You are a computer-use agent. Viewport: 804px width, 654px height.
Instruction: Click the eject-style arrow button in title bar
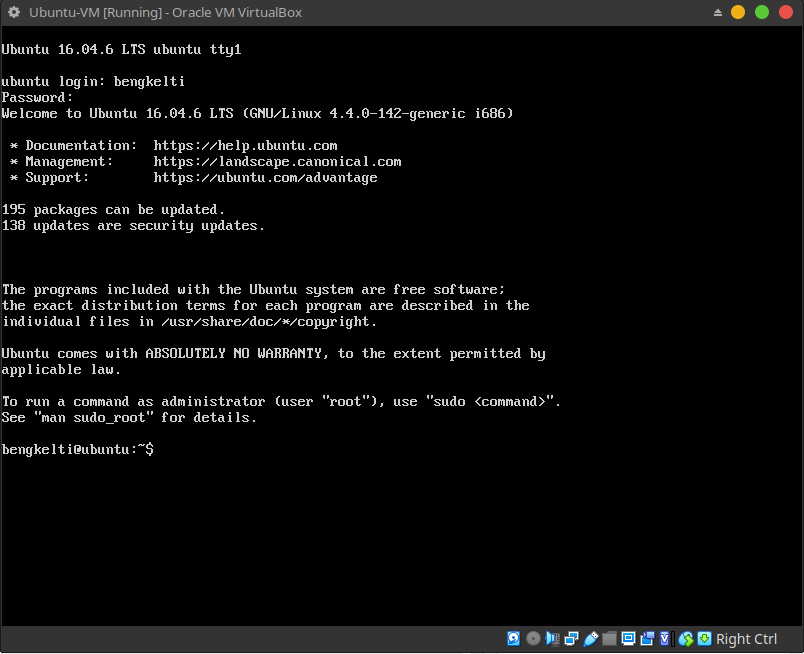(718, 12)
